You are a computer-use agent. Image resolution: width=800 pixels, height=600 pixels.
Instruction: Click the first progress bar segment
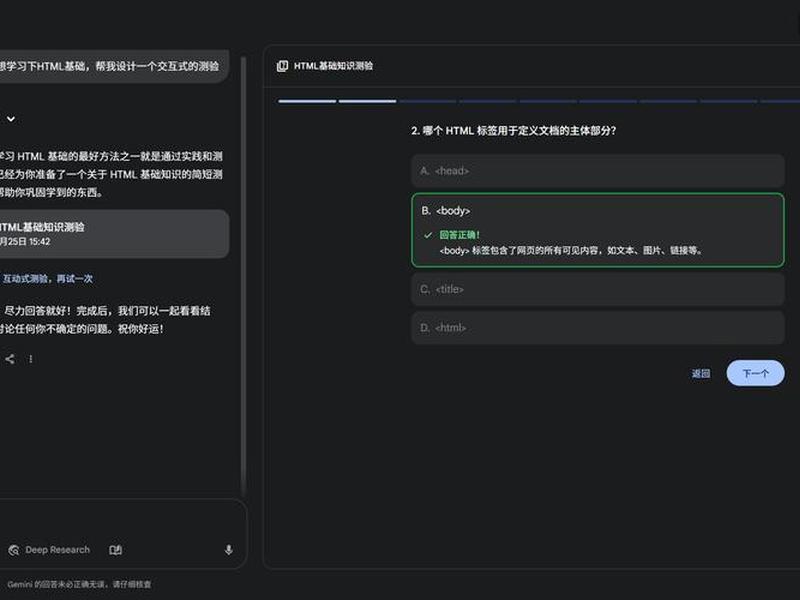307,101
